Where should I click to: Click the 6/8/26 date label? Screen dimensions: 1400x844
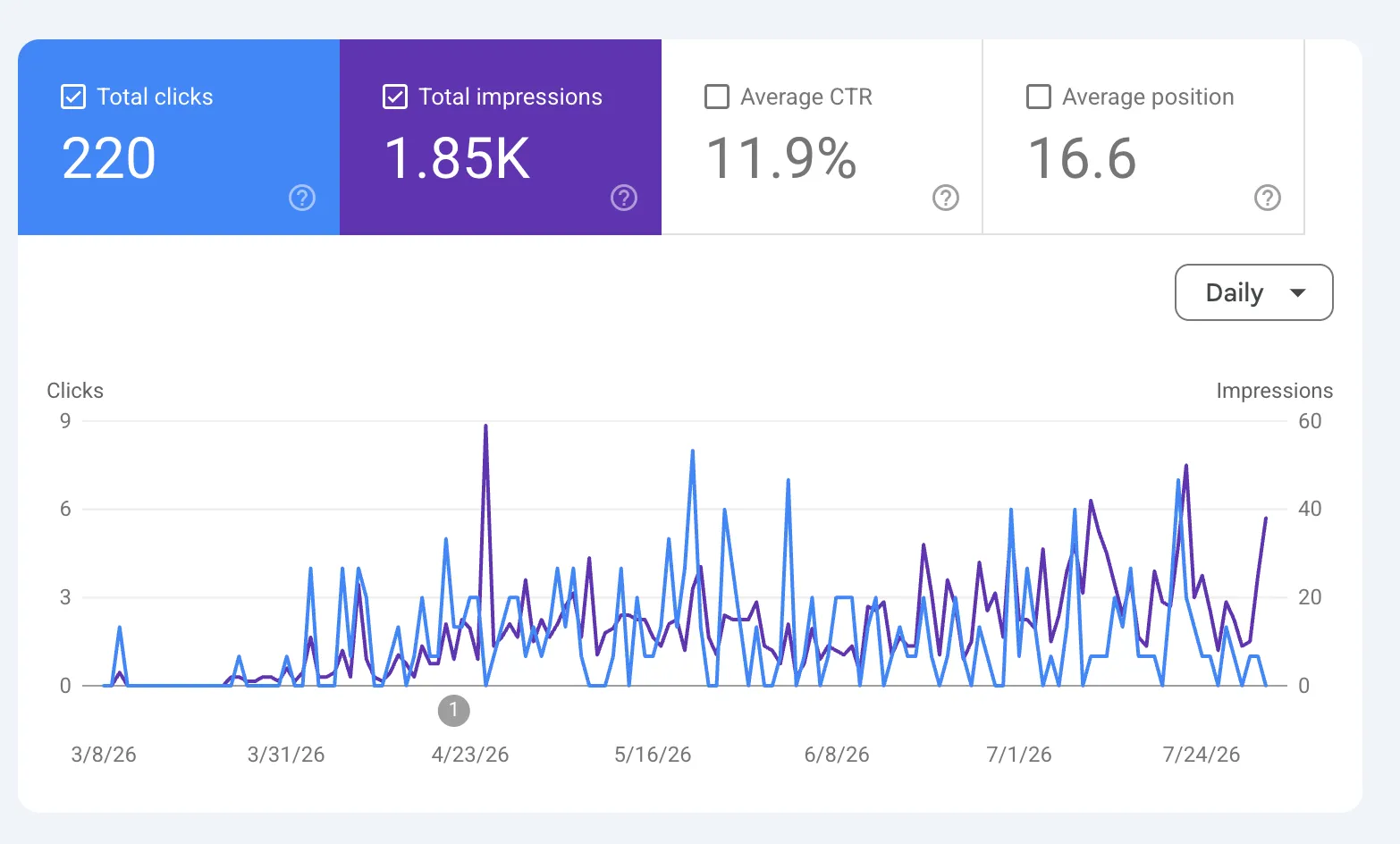coord(837,755)
